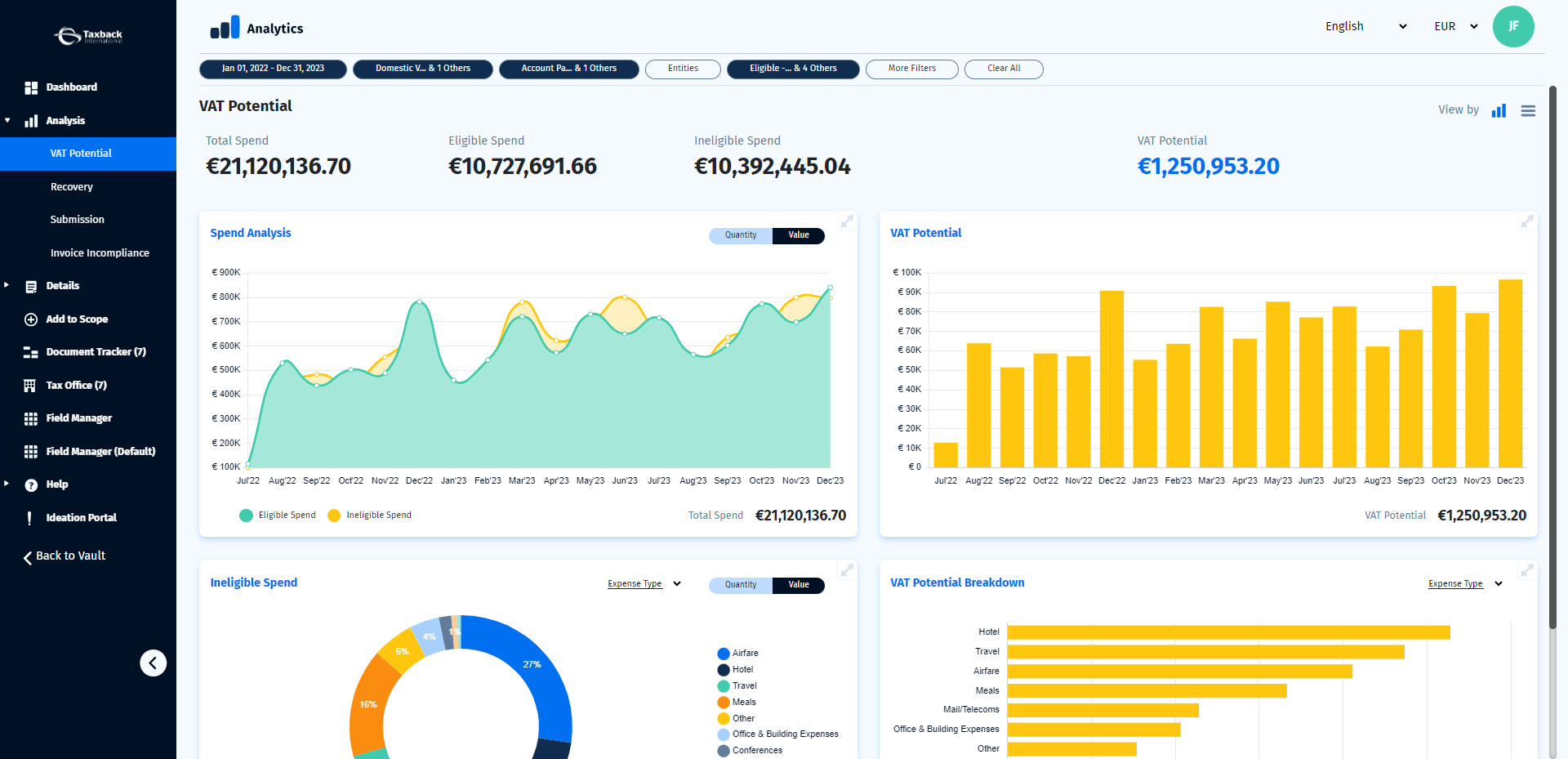The image size is (1568, 759).
Task: Open the JF user avatar menu
Action: coord(1513,26)
